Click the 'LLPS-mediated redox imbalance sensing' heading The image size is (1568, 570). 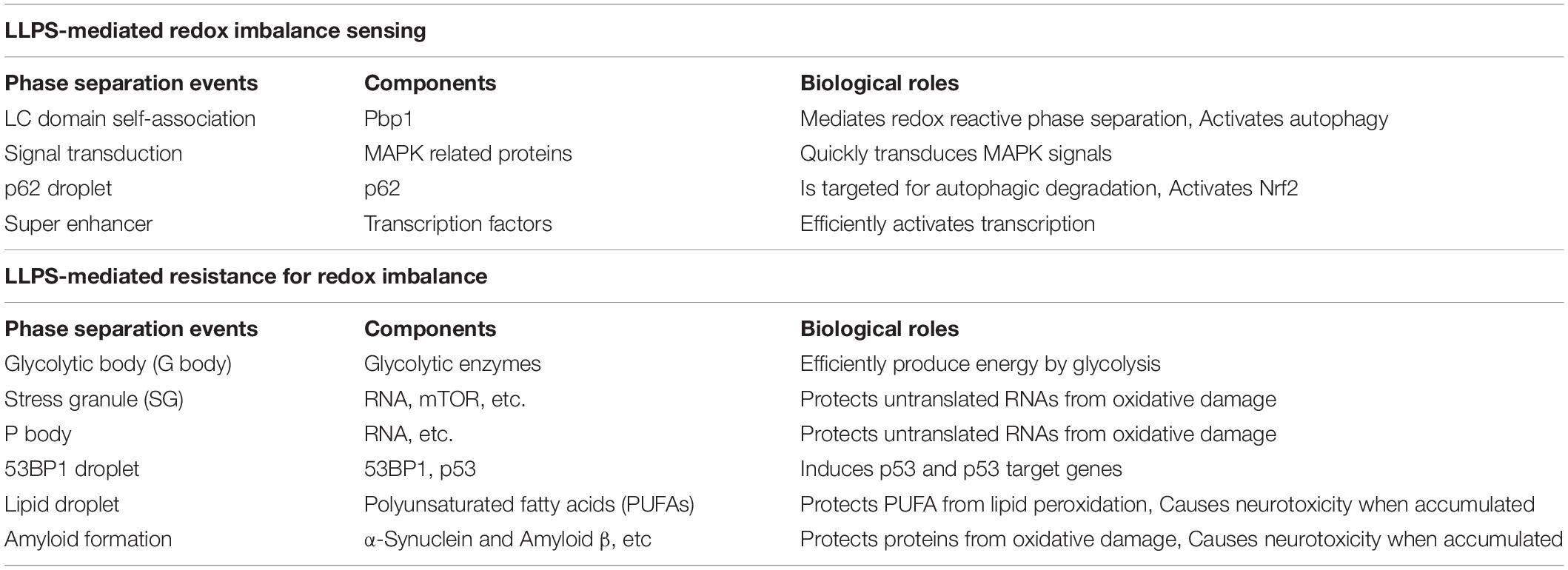[215, 31]
